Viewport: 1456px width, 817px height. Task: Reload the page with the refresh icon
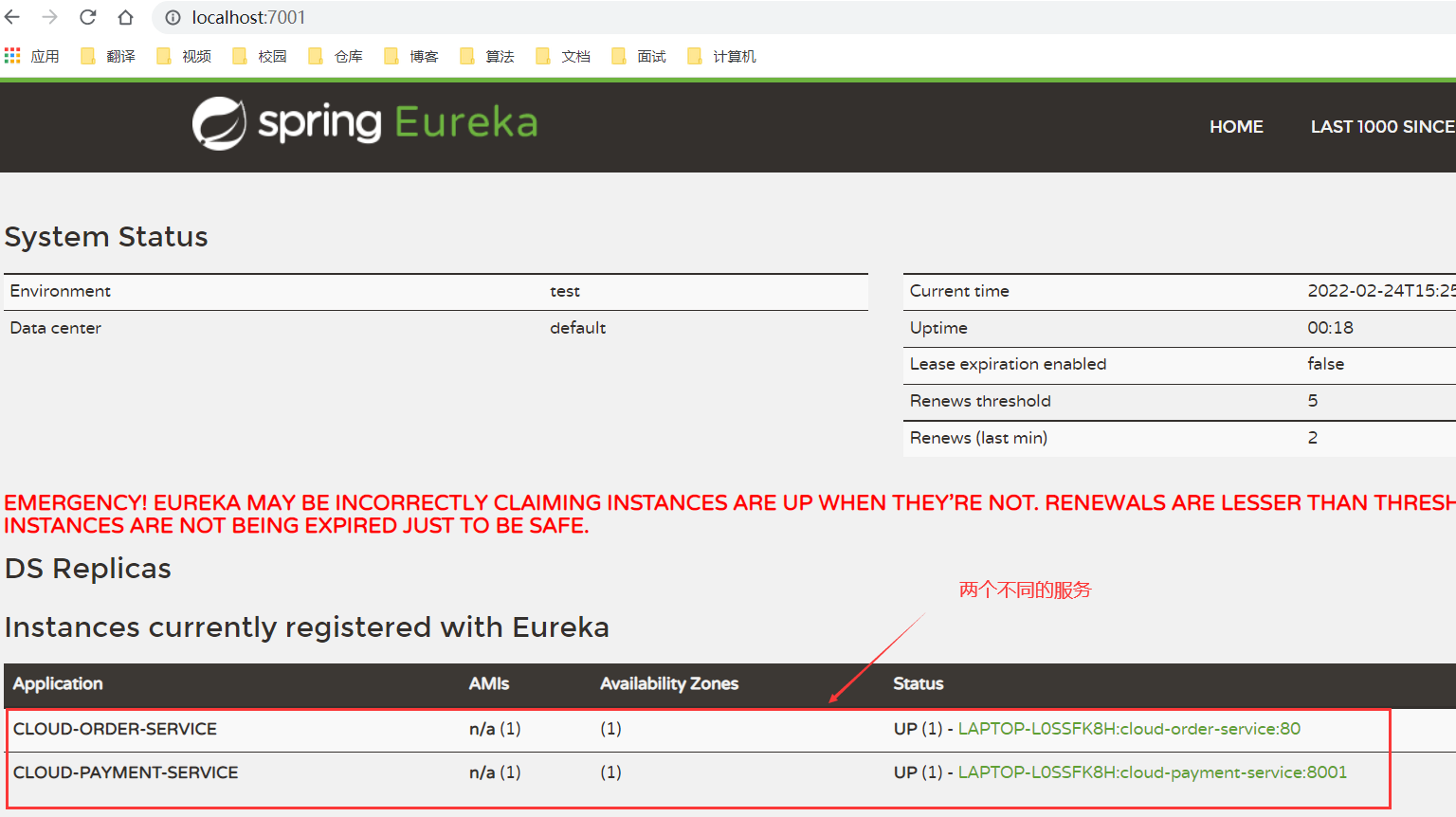click(88, 17)
